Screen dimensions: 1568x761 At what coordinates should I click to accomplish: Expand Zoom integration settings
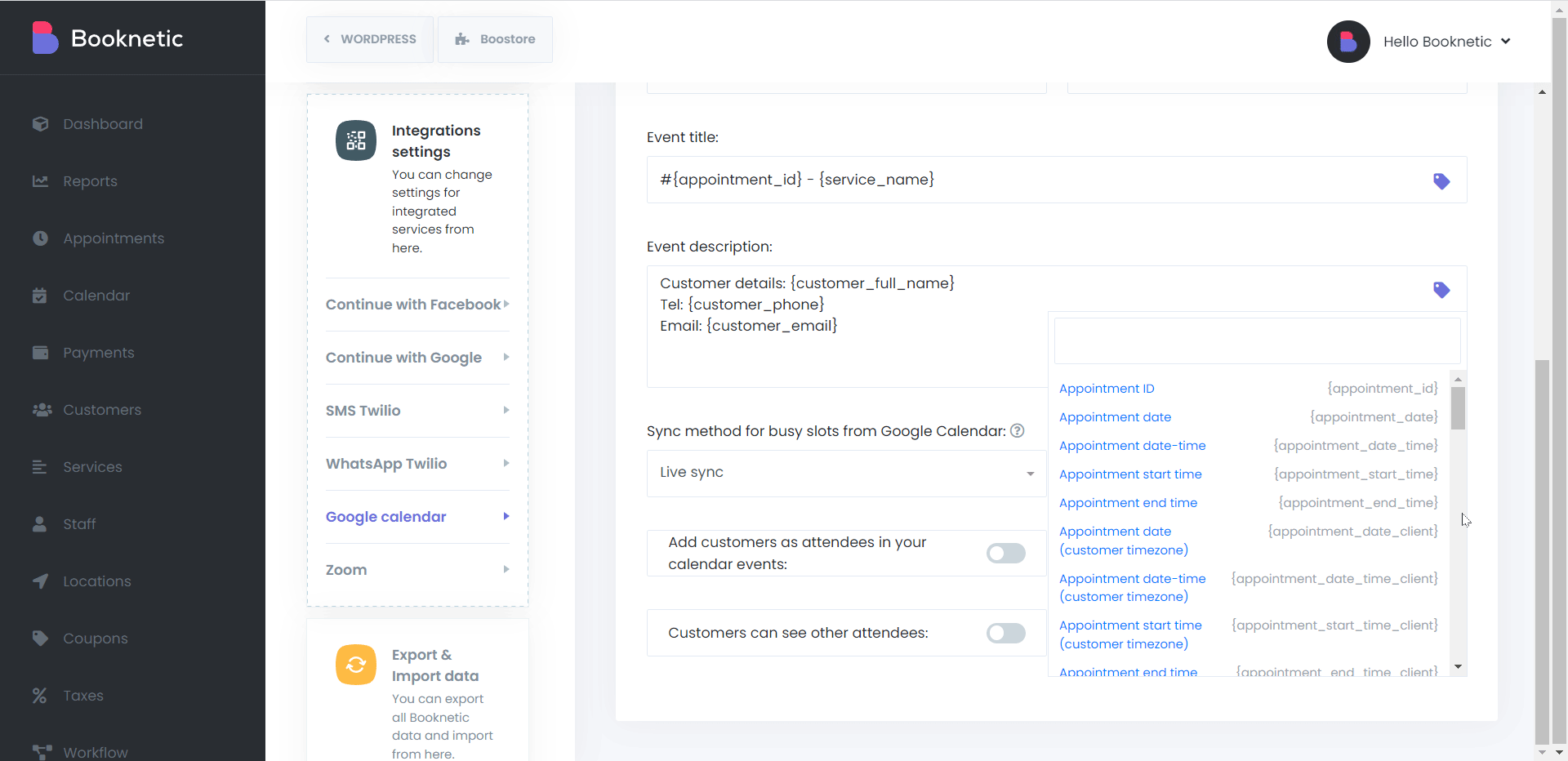(x=417, y=570)
